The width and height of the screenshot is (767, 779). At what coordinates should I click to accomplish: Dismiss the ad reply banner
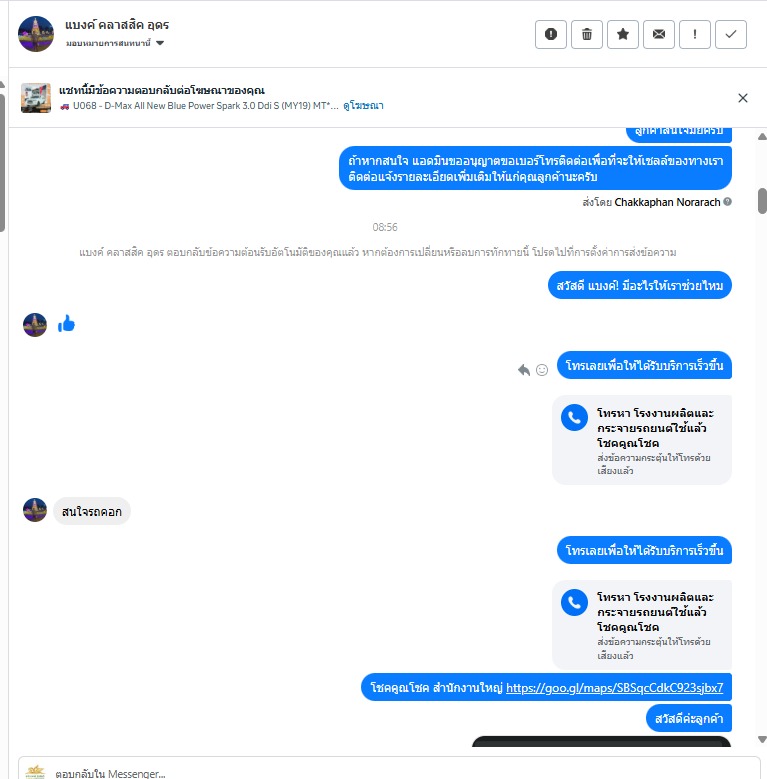click(743, 98)
